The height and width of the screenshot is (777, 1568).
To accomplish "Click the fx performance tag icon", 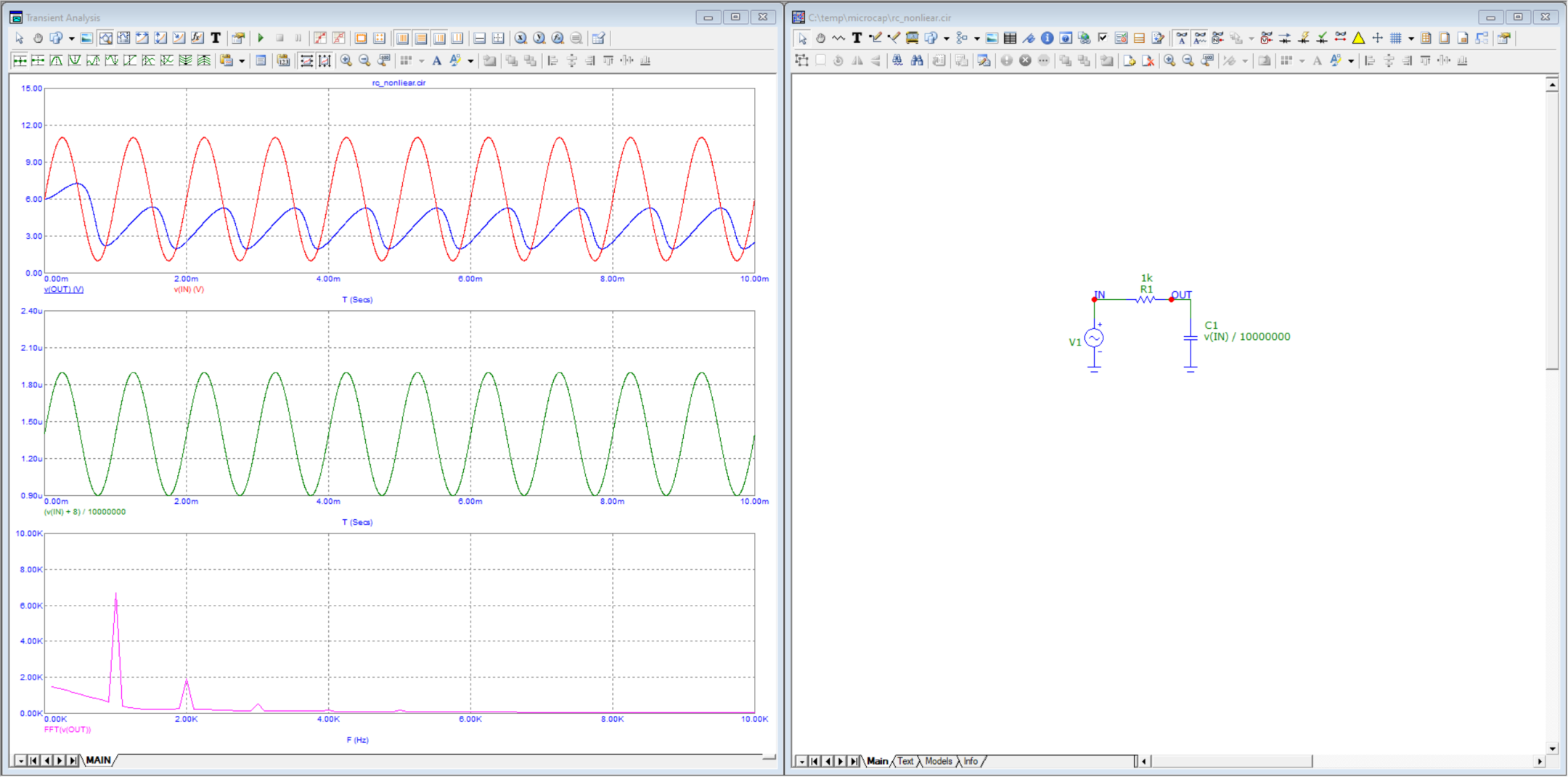I will pos(197,38).
